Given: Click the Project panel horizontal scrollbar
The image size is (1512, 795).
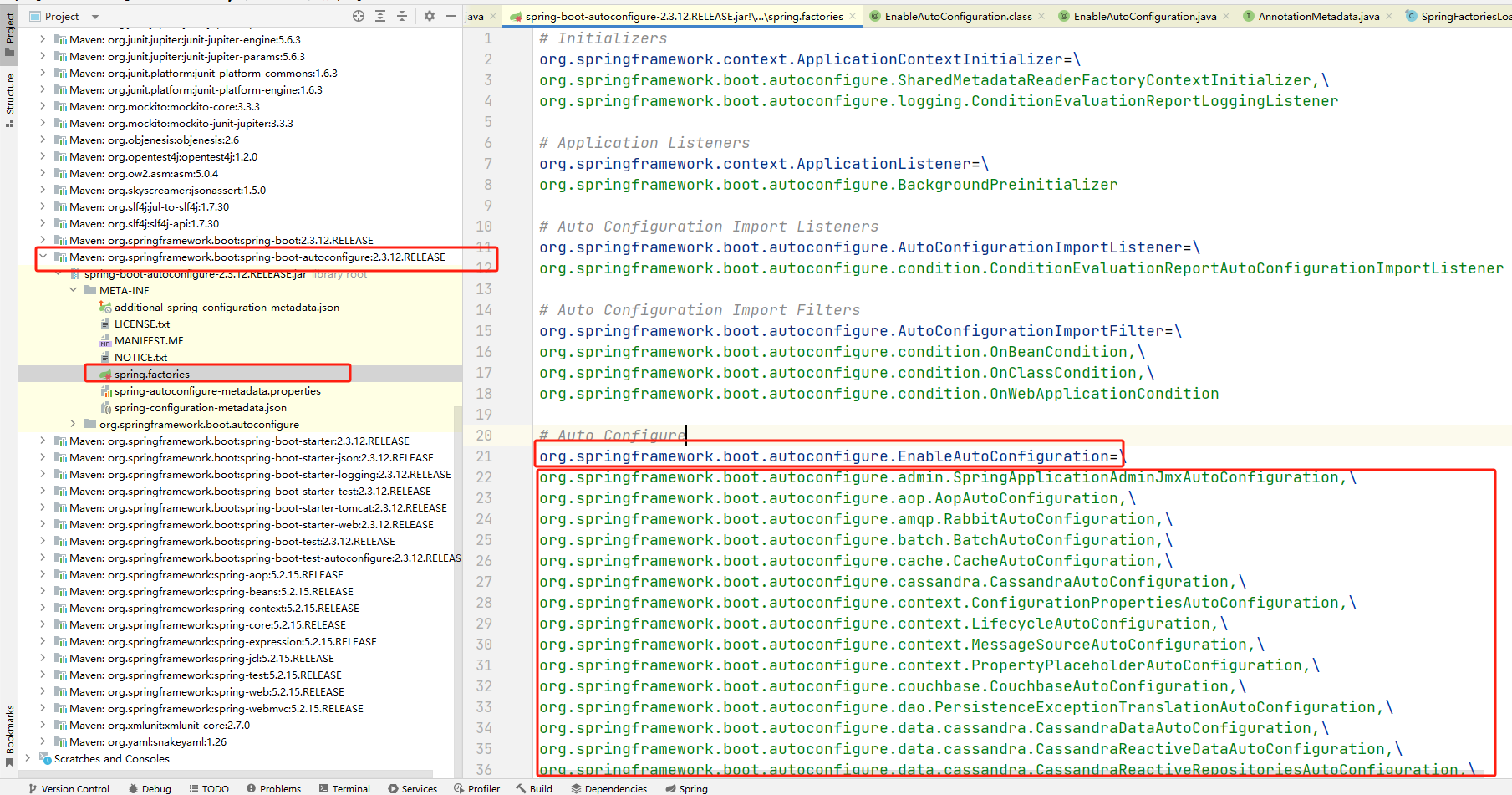Looking at the screenshot, I should 226,773.
